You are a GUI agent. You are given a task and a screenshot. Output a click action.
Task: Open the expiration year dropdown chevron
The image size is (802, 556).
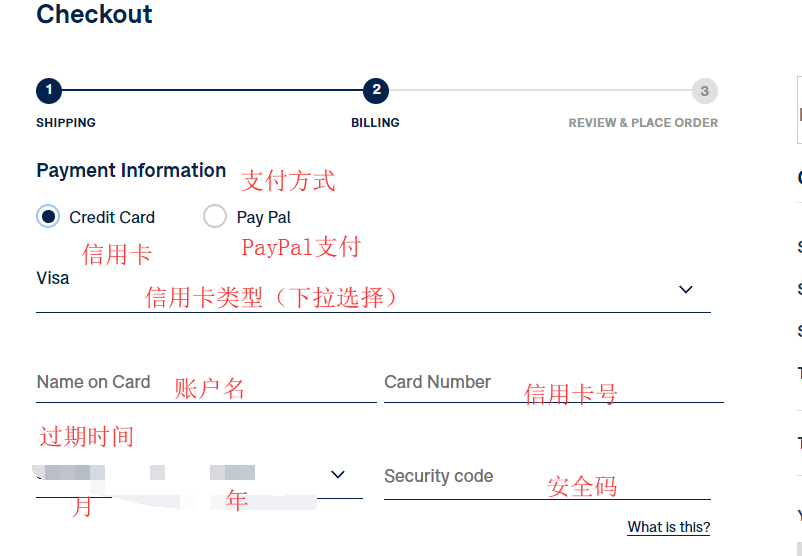[x=338, y=474]
